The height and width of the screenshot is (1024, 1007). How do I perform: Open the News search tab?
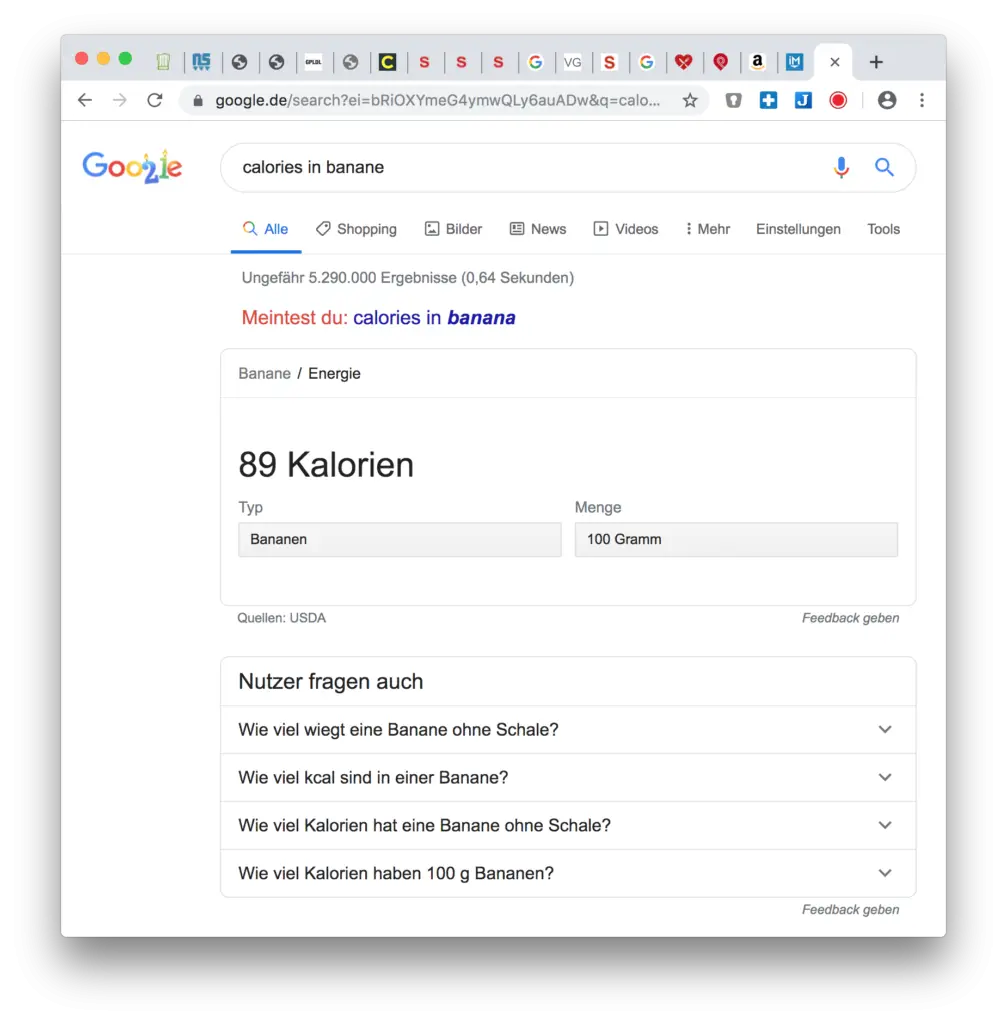click(x=538, y=229)
